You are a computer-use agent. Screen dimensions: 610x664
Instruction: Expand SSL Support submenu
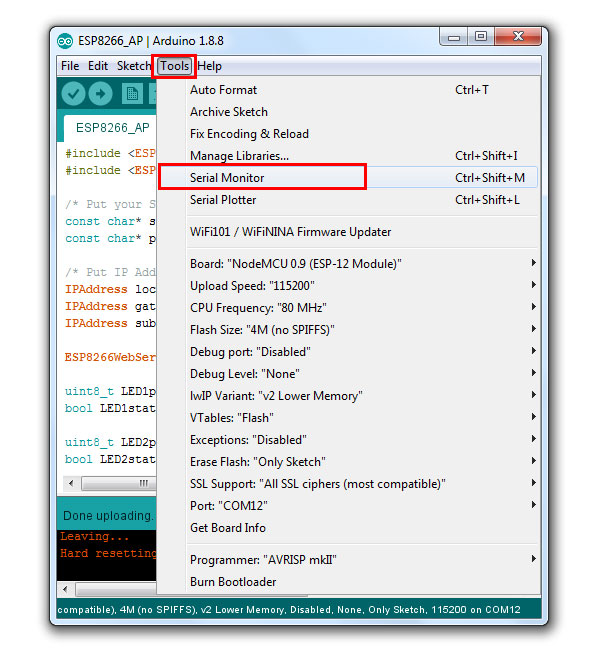[348, 484]
